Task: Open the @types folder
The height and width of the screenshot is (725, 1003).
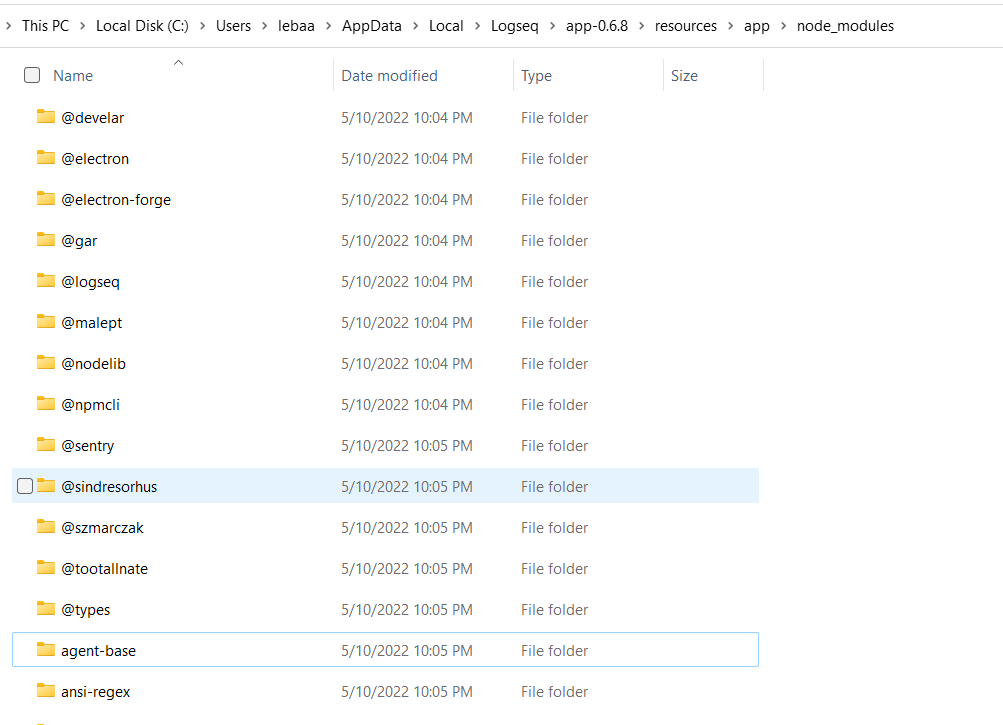Action: click(88, 609)
